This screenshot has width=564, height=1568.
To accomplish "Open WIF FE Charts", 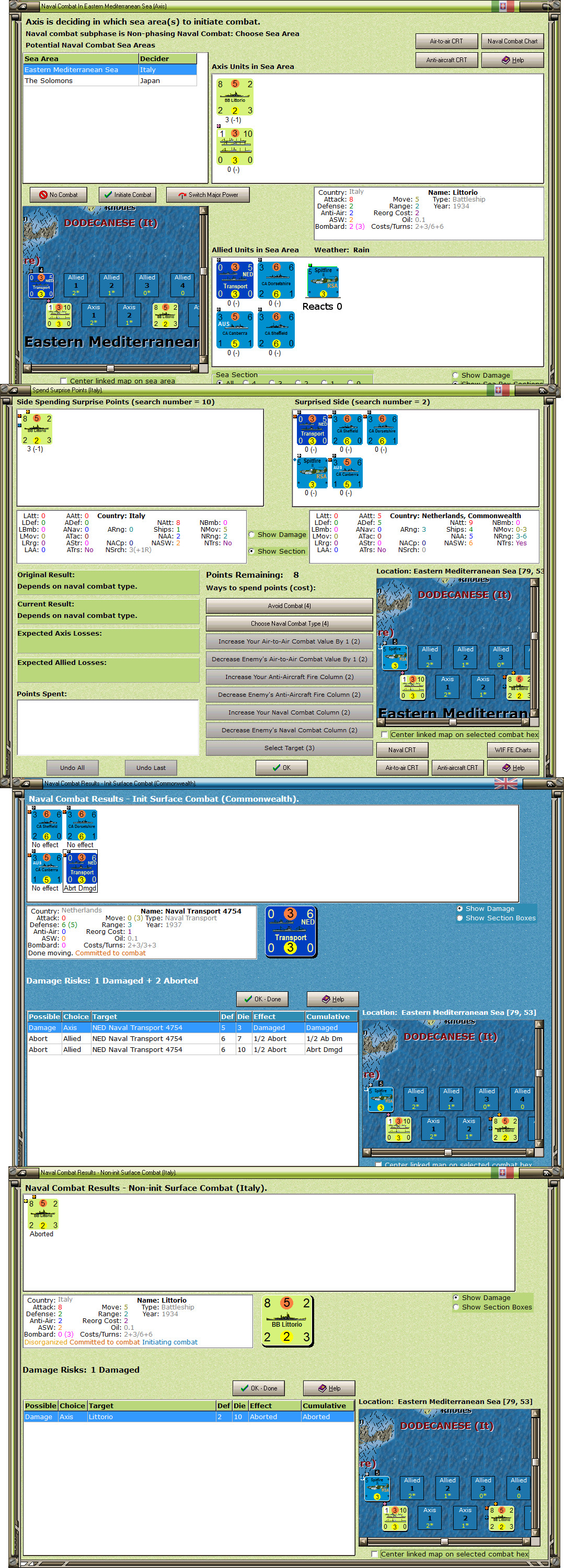I will point(513,750).
